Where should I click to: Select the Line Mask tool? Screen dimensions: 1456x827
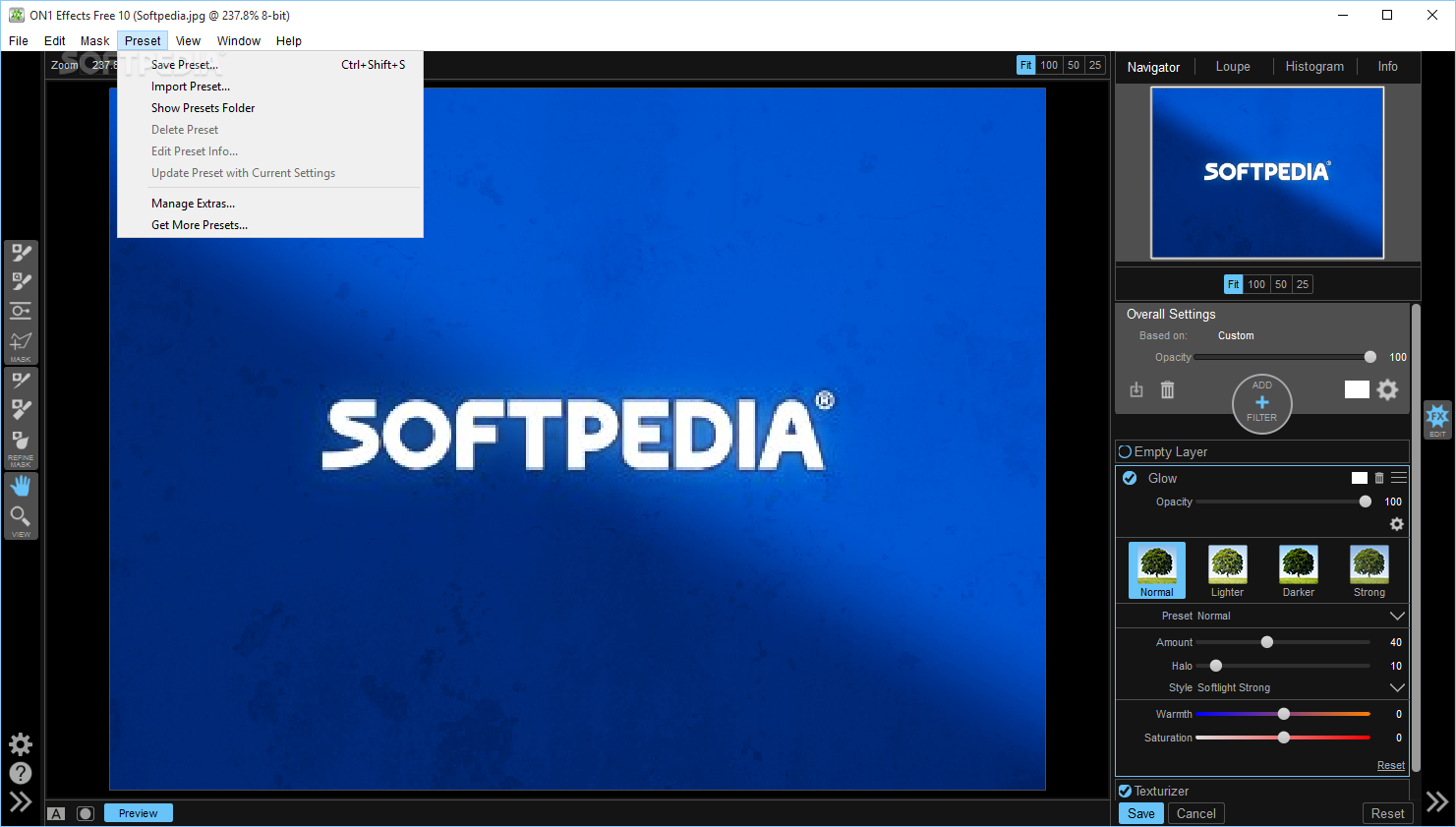pos(21,343)
